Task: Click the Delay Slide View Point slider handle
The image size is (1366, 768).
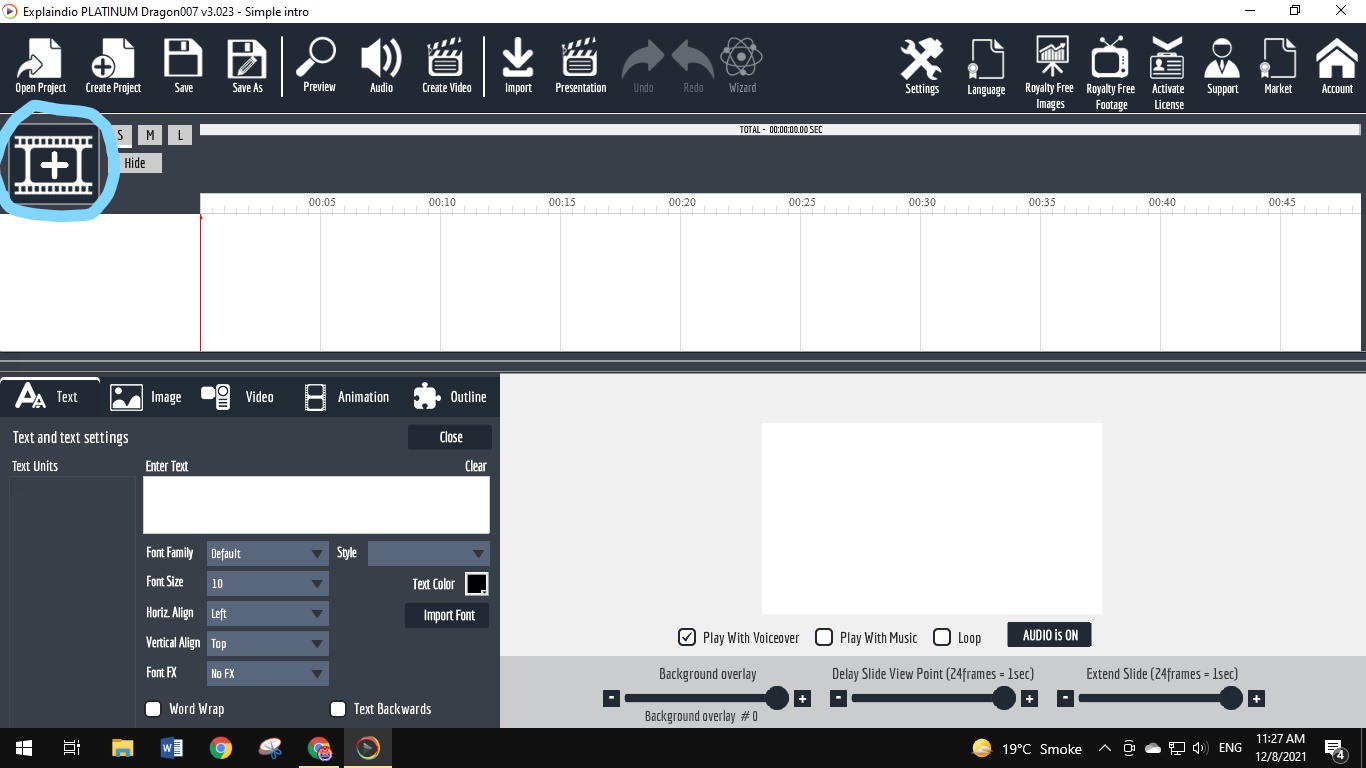Action: tap(1004, 698)
